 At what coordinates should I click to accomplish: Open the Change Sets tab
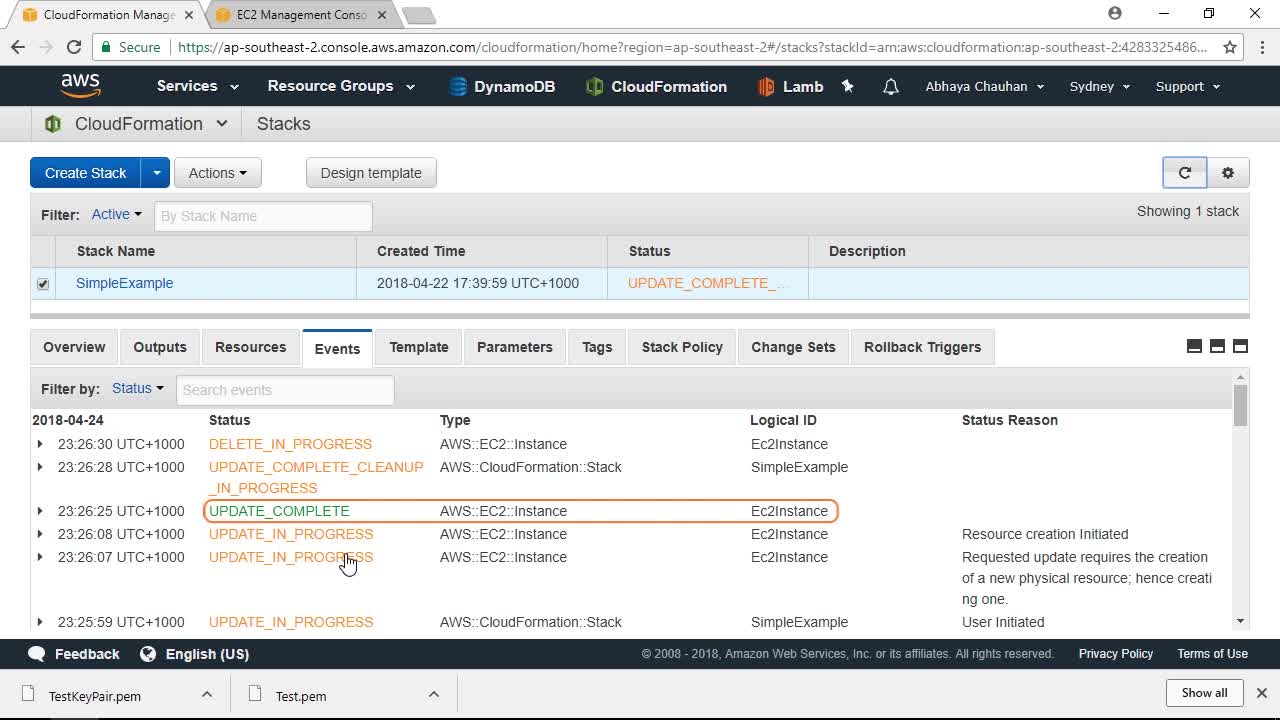click(794, 347)
